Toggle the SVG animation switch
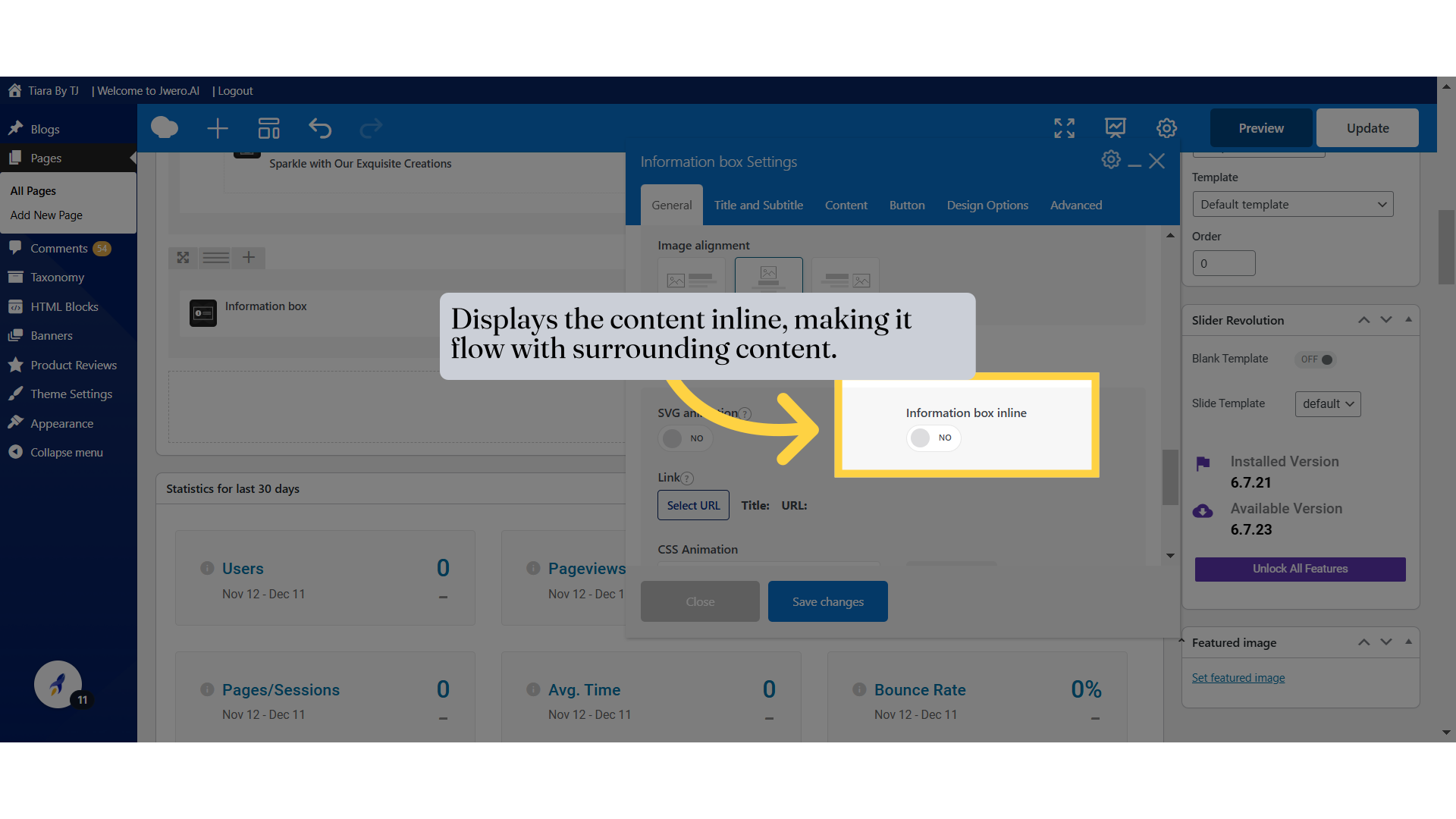1456x819 pixels. point(685,438)
